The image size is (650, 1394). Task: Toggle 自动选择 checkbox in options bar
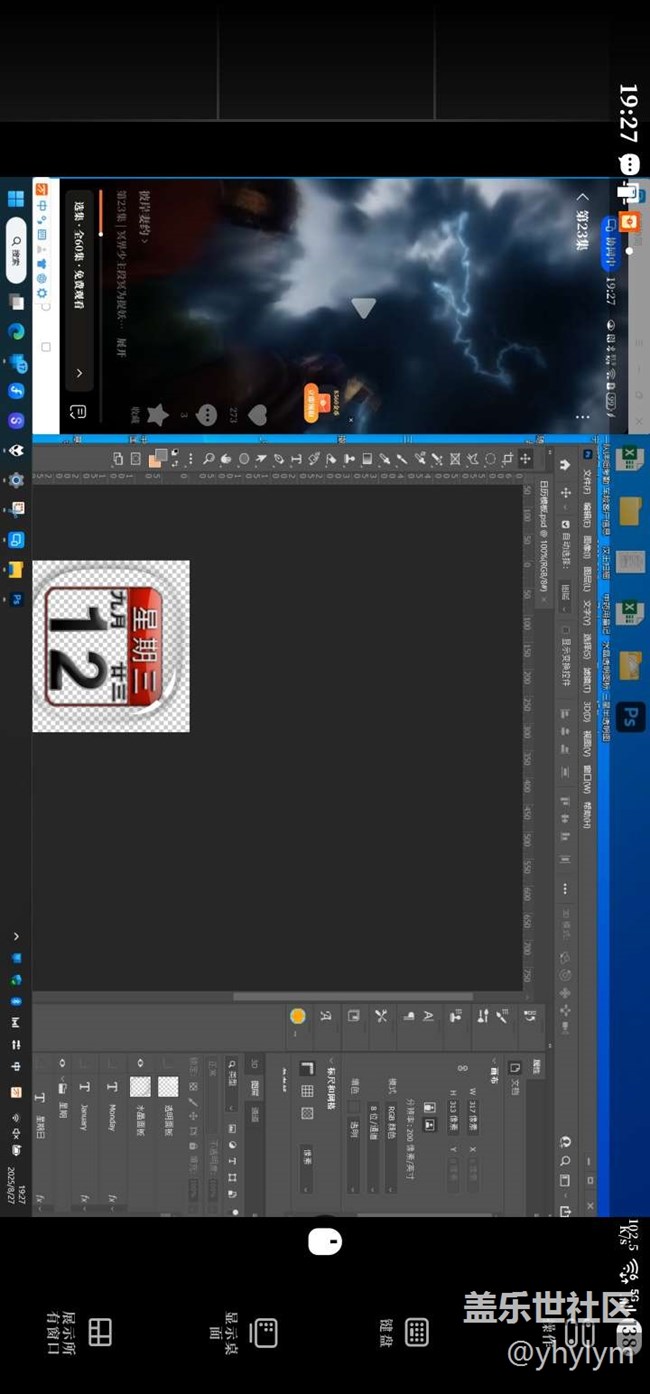(x=565, y=524)
